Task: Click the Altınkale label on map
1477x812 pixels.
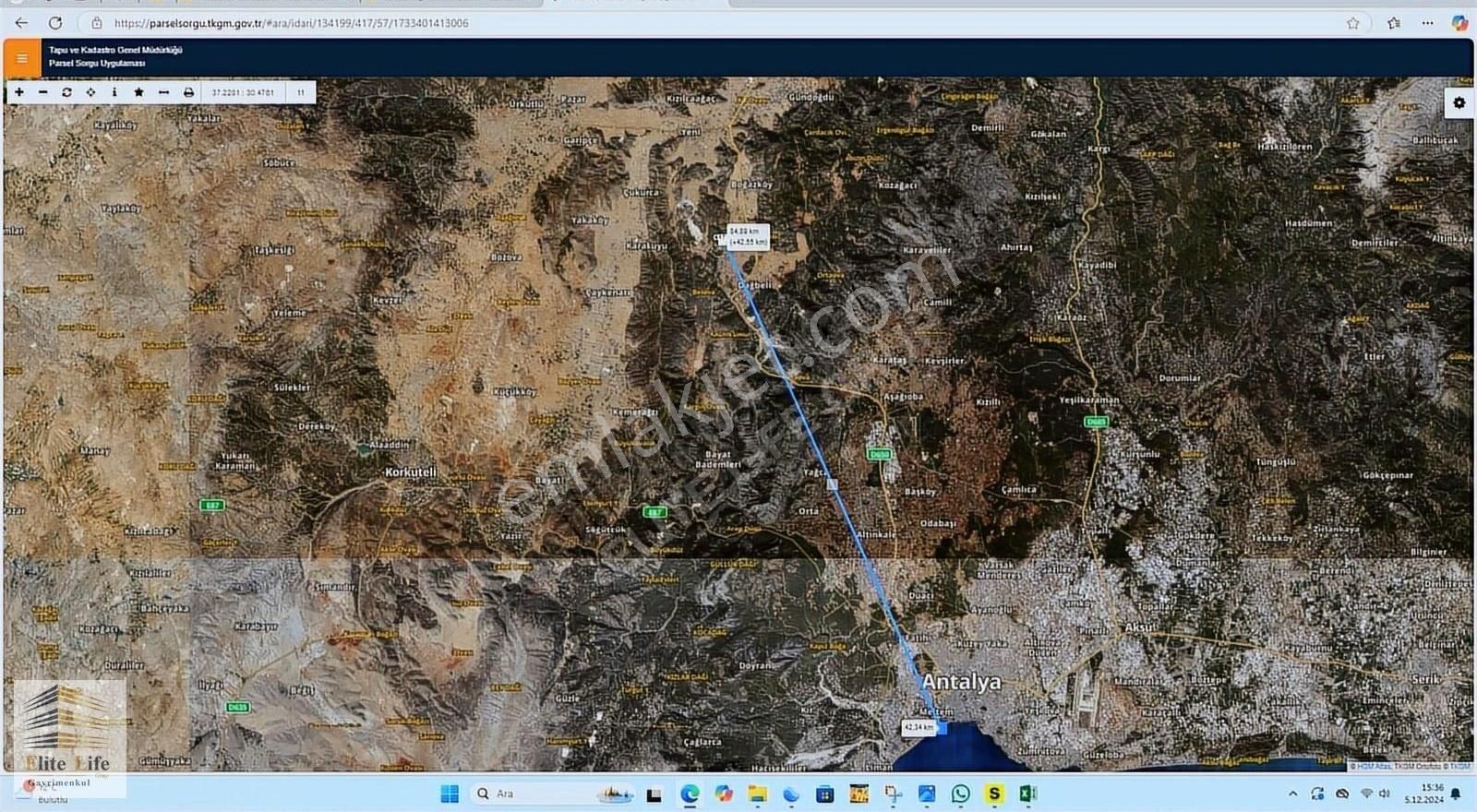Action: click(876, 534)
